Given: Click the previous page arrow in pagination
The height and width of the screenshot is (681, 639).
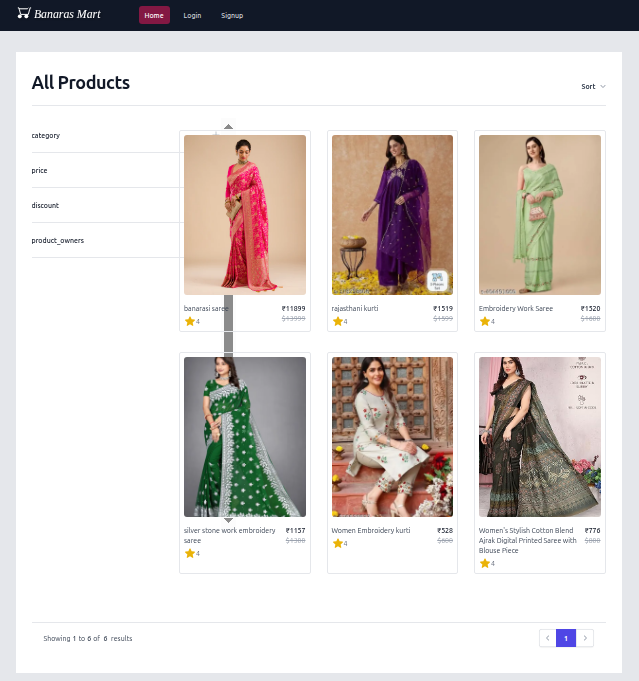Looking at the screenshot, I should pyautogui.click(x=547, y=638).
